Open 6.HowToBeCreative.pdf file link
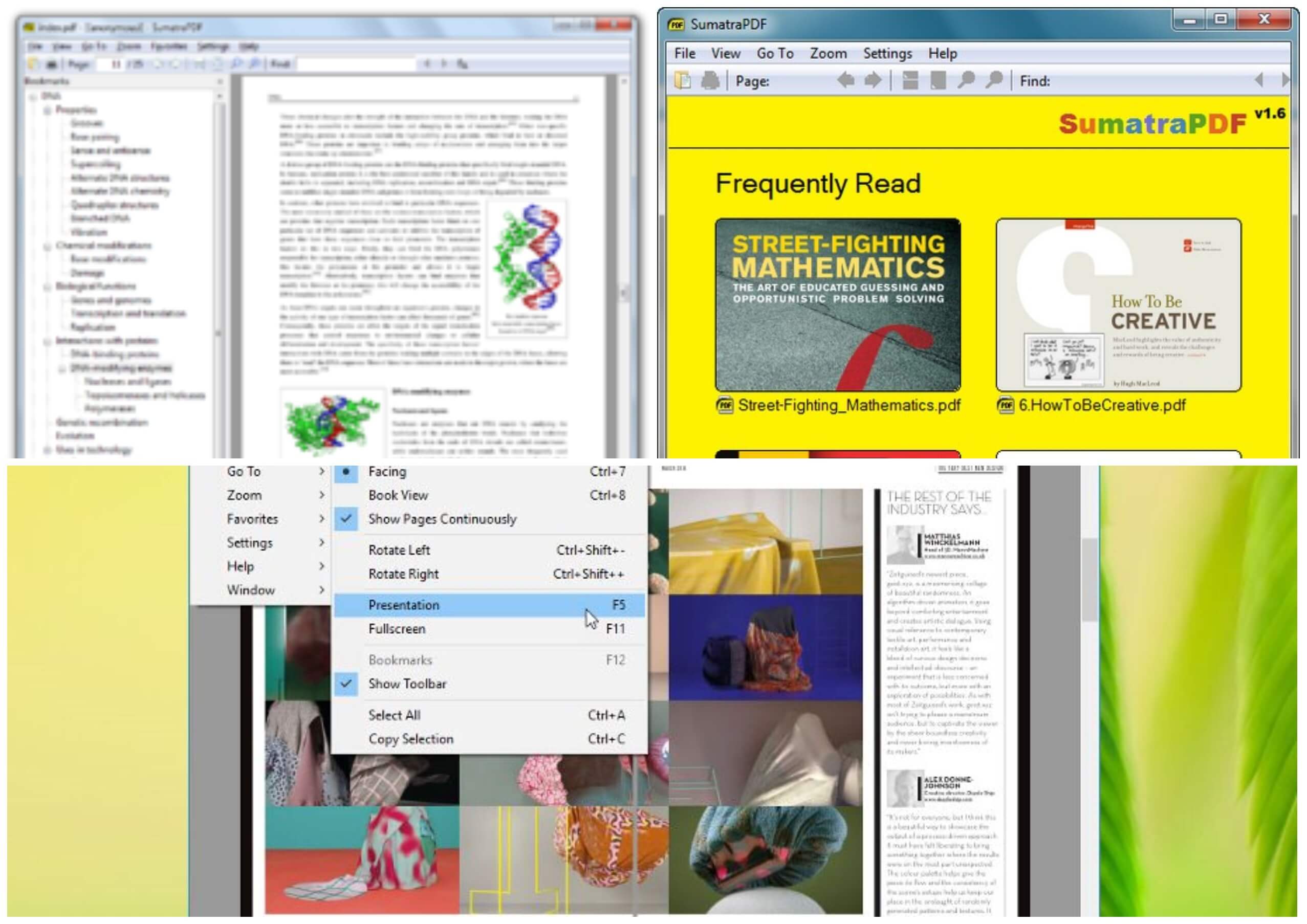Screen dimensions: 1307x924 pyautogui.click(x=1102, y=406)
